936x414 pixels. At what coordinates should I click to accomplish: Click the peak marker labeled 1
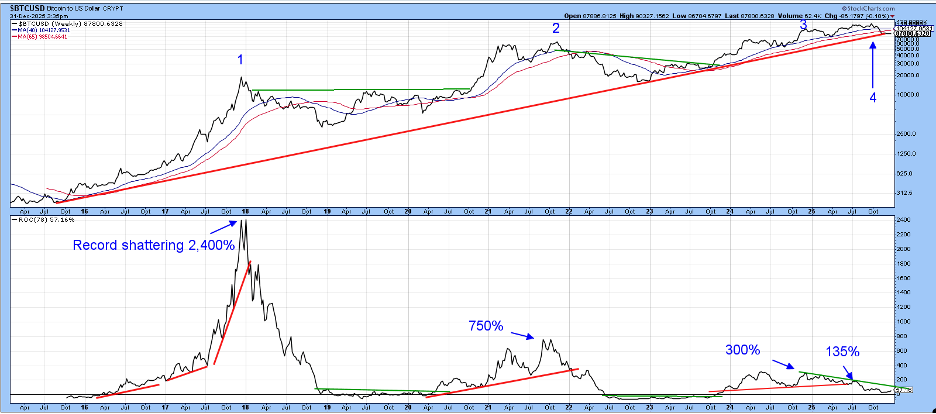(240, 60)
